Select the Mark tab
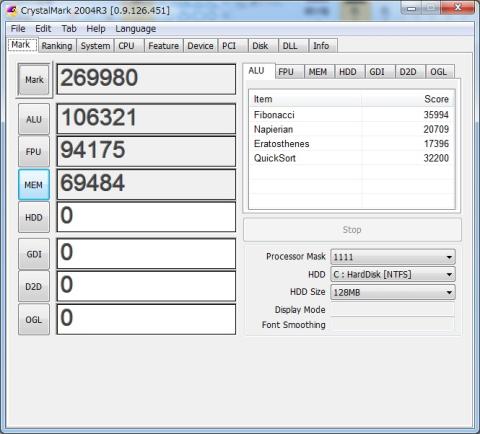Screen dimensions: 480x434 22,45
